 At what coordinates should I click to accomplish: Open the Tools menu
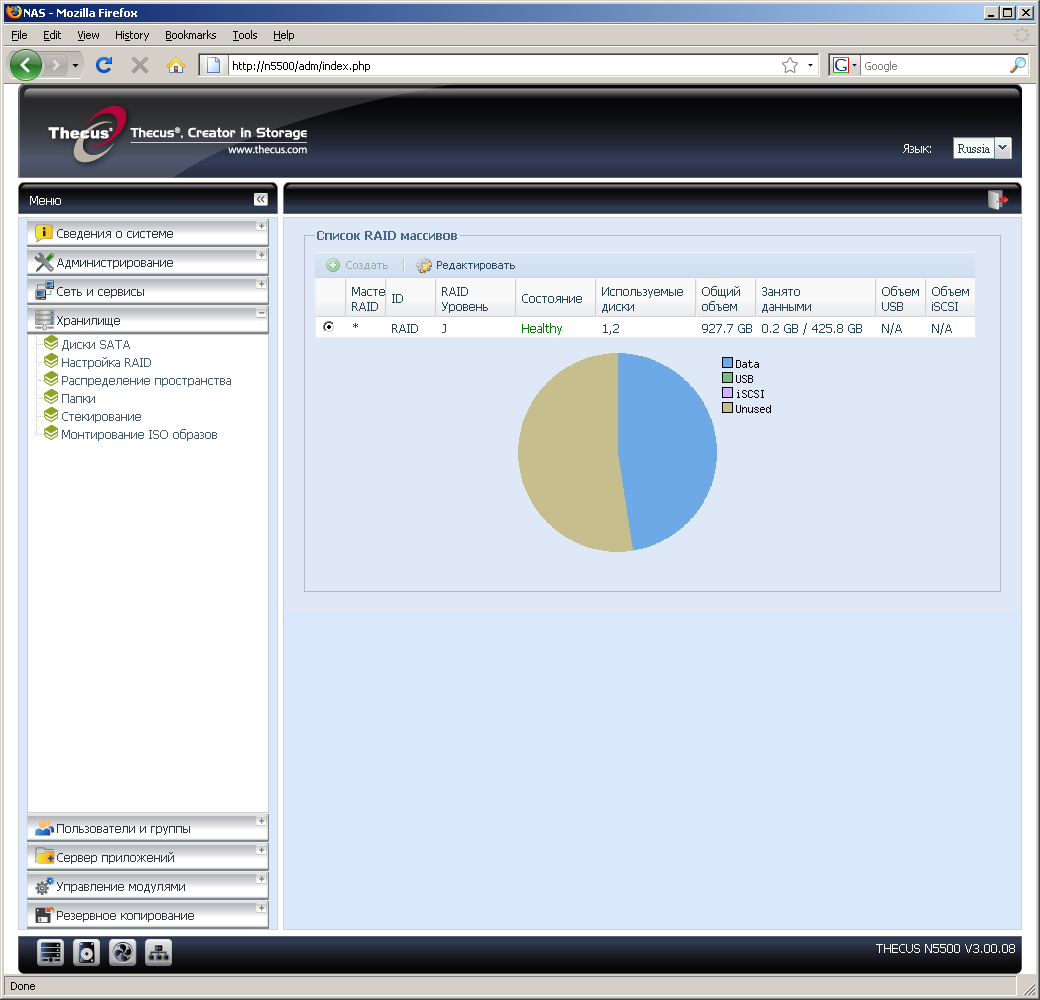click(245, 35)
